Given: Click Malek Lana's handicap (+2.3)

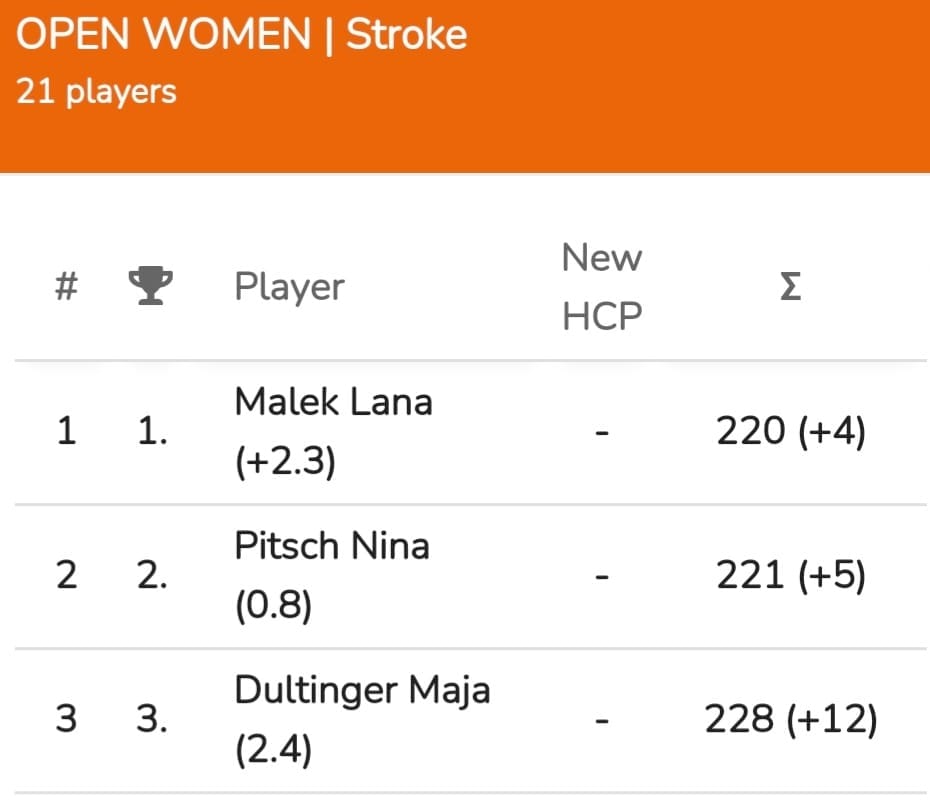Looking at the screenshot, I should pos(285,461).
